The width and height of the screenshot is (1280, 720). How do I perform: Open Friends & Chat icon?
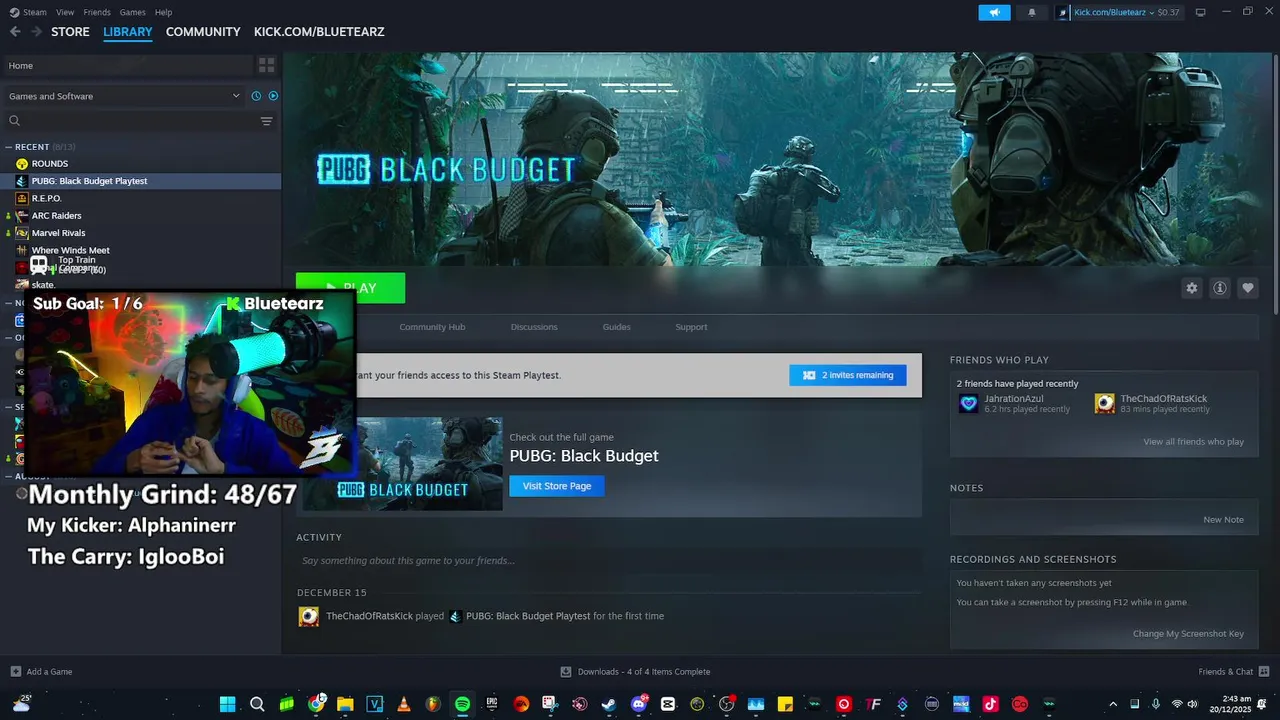point(1264,671)
